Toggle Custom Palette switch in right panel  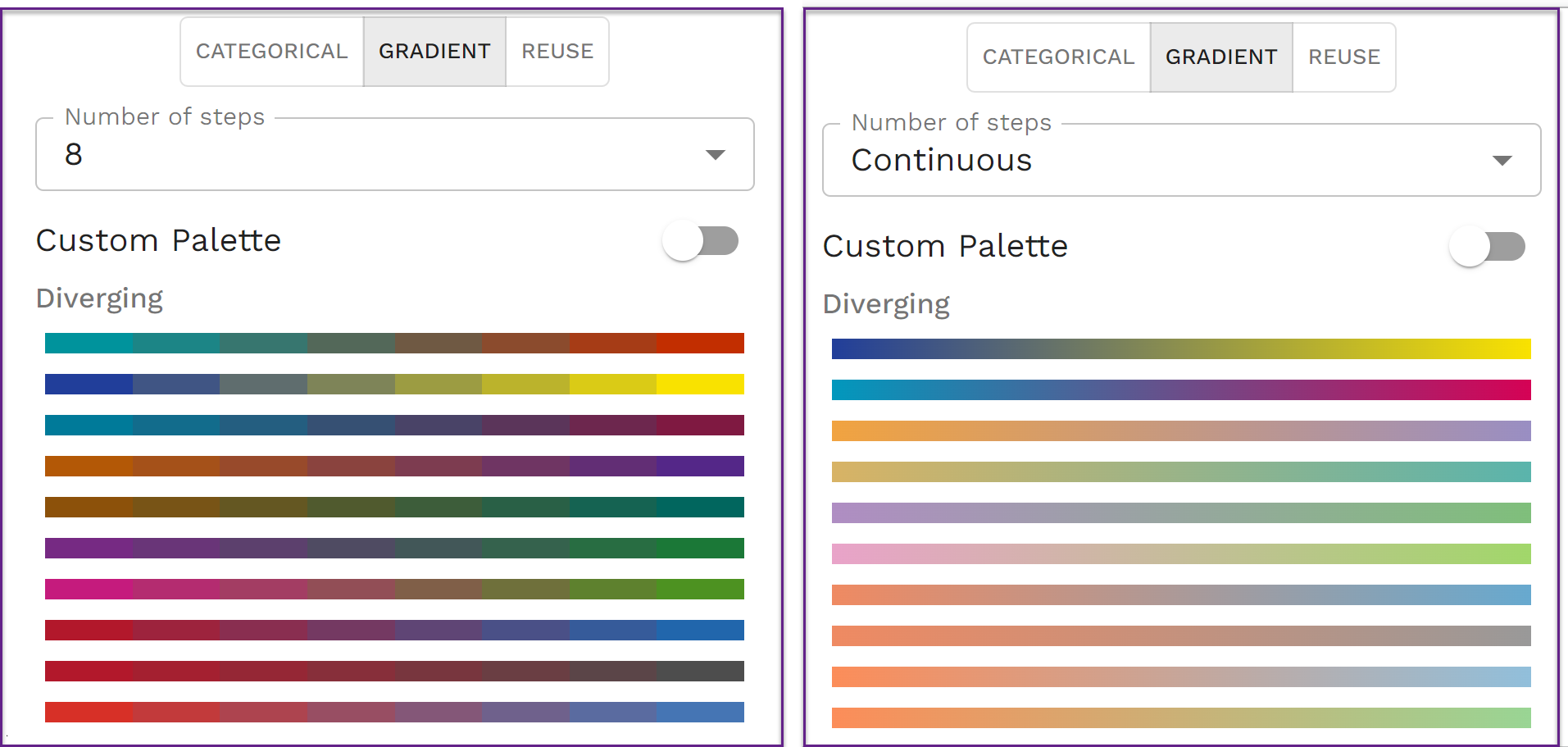pyautogui.click(x=1487, y=247)
